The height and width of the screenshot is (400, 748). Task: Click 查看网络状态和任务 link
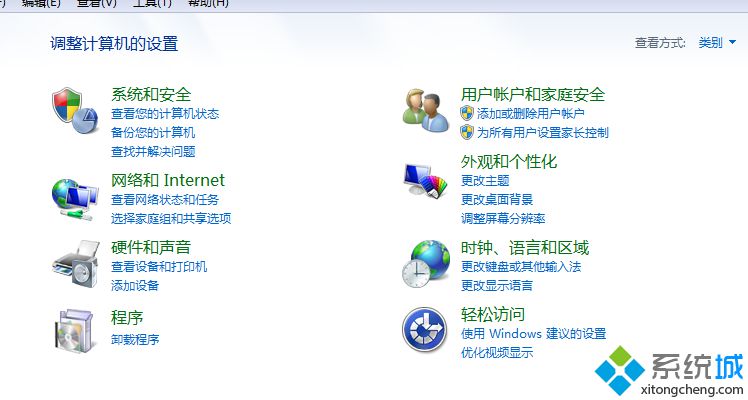[x=165, y=199]
